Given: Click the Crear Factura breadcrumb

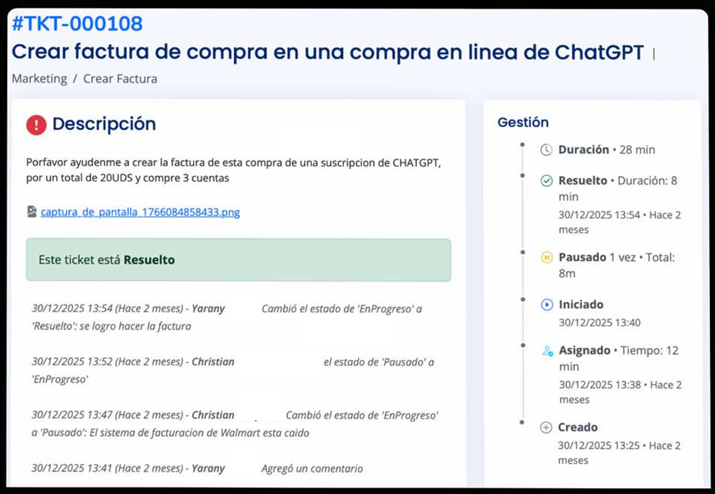Looking at the screenshot, I should [x=120, y=78].
